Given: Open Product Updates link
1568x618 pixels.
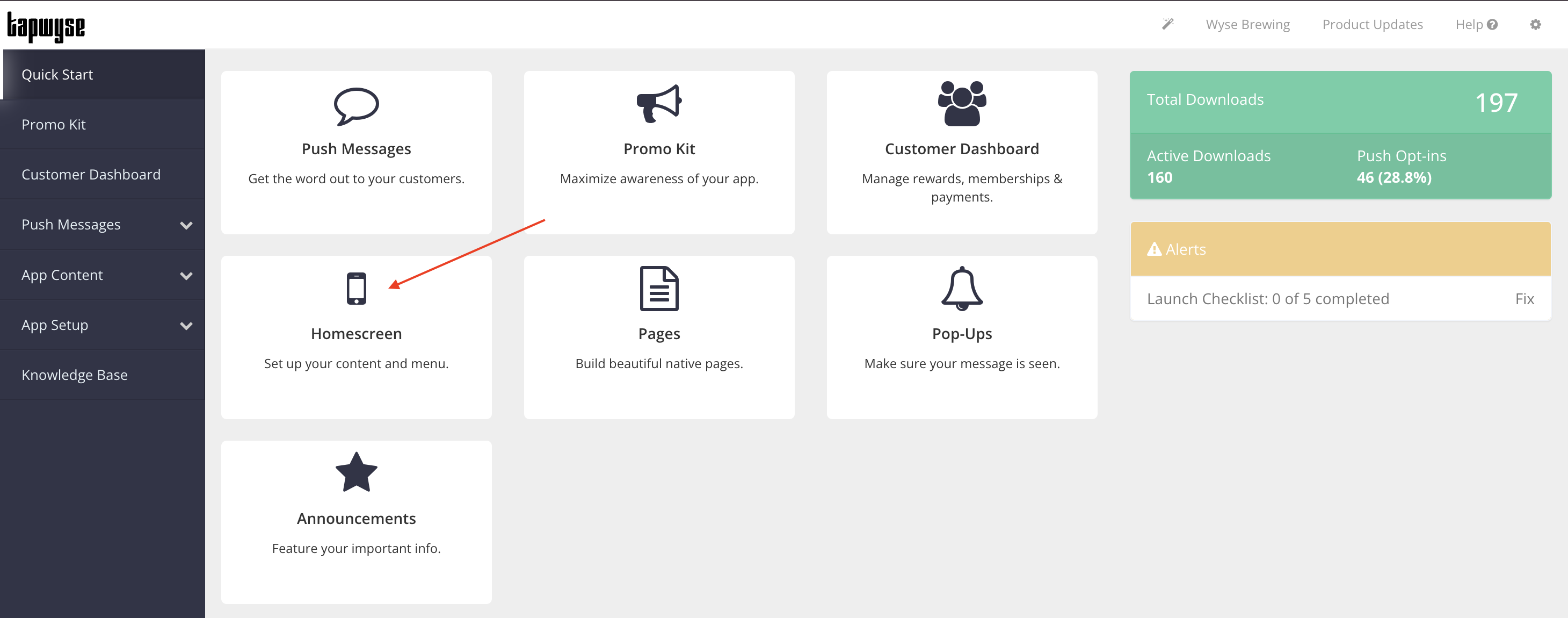Looking at the screenshot, I should click(x=1372, y=24).
